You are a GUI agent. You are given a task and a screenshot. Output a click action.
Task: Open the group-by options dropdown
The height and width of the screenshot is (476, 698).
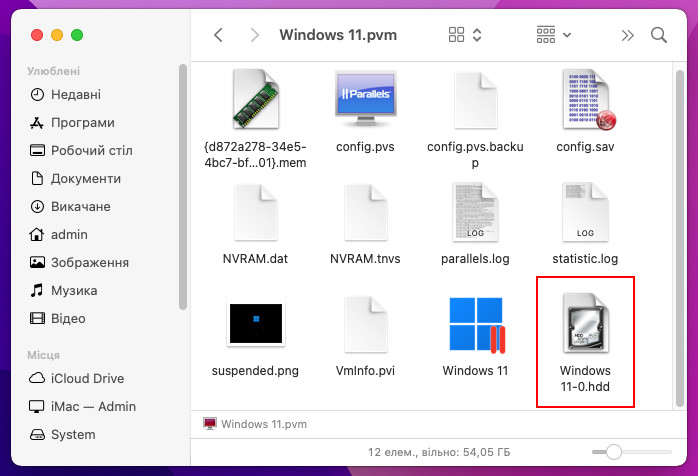coord(554,35)
